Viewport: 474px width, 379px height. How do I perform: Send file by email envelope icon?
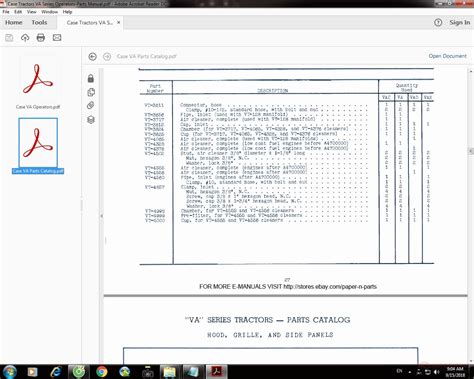(57, 38)
